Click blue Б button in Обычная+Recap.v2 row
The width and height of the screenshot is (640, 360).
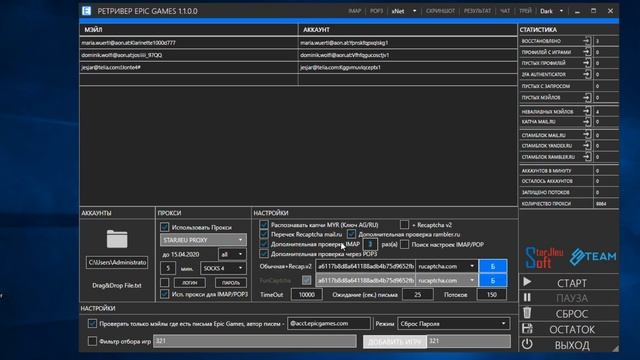[x=493, y=266]
